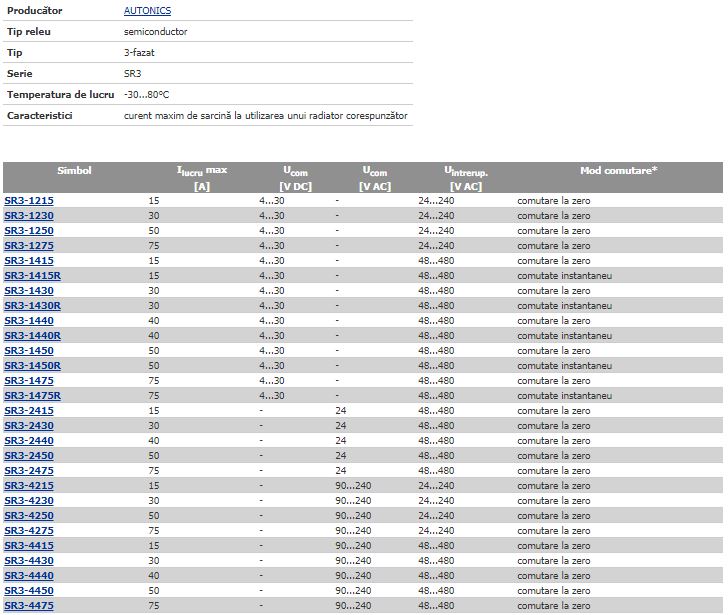Click the SR3-2450 product link
The image size is (728, 615).
pos(29,456)
